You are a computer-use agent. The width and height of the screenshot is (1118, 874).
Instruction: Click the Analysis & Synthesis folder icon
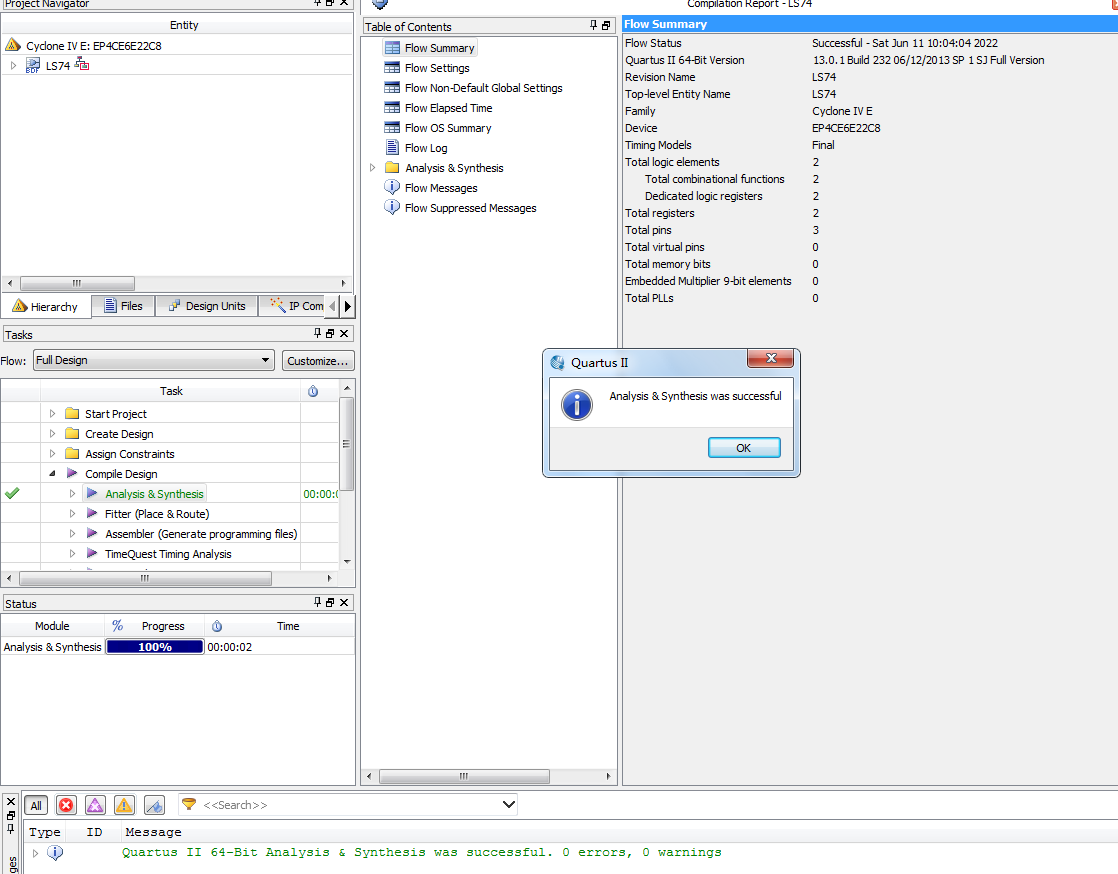coord(392,168)
